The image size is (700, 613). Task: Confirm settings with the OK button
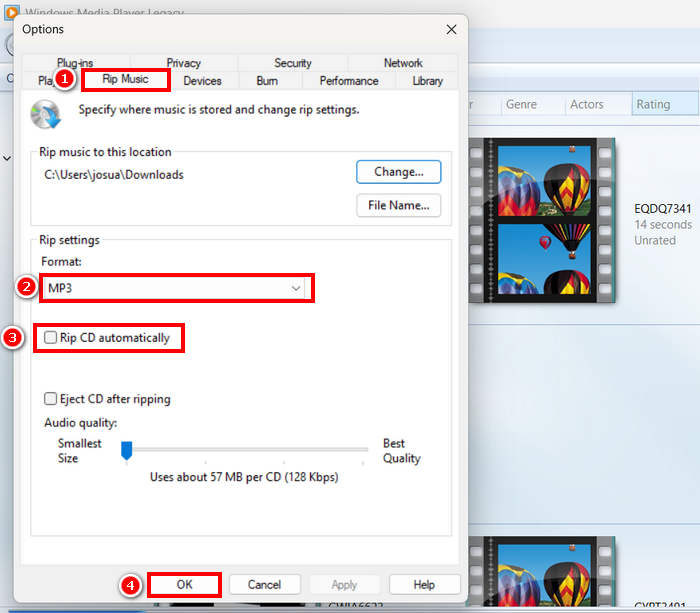tap(184, 584)
